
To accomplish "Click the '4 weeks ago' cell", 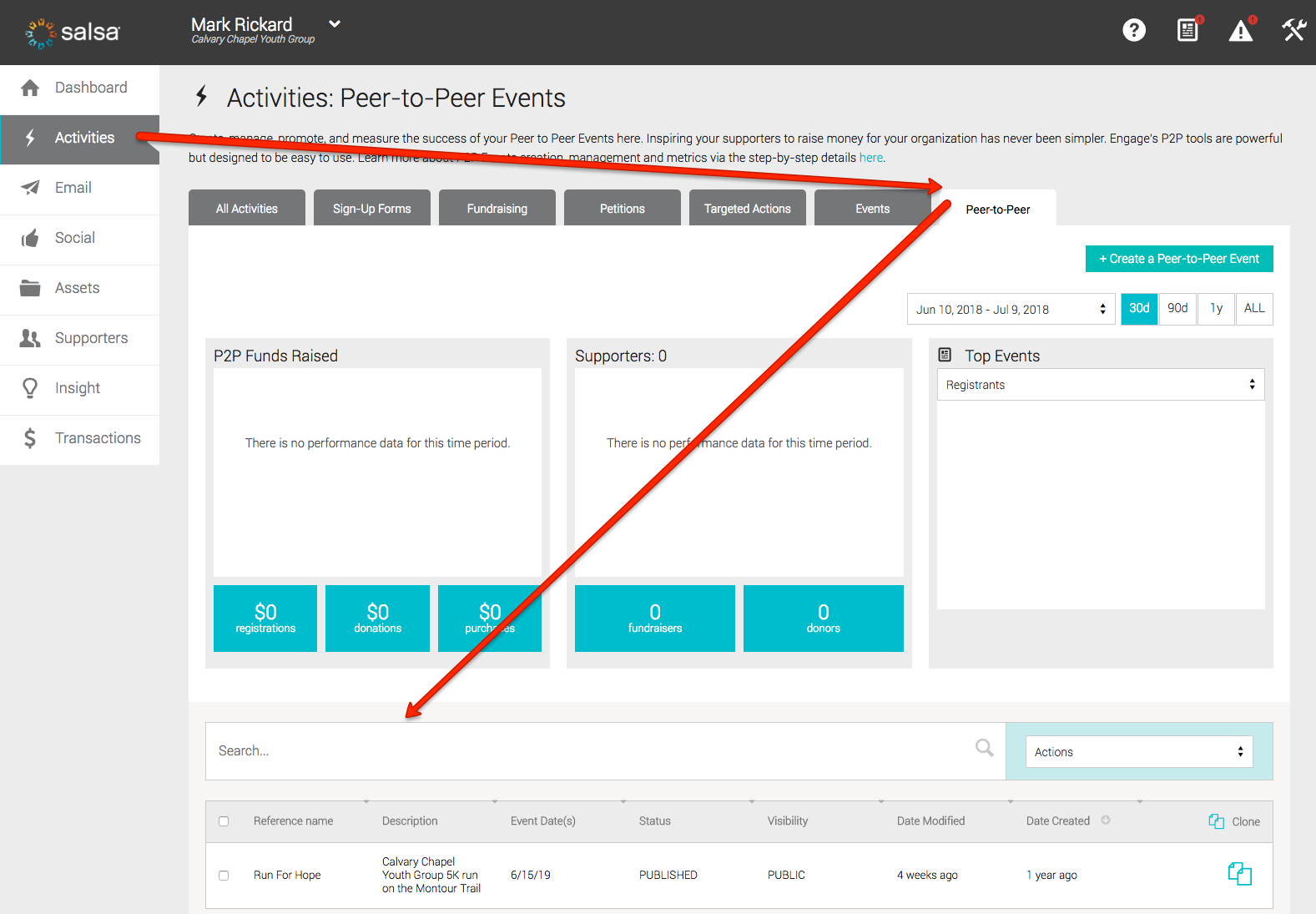I will 927,876.
